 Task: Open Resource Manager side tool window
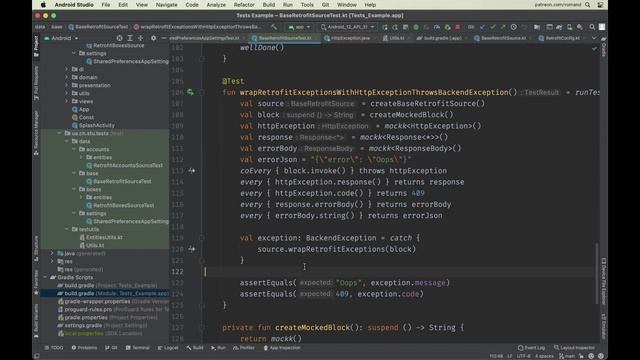36,133
